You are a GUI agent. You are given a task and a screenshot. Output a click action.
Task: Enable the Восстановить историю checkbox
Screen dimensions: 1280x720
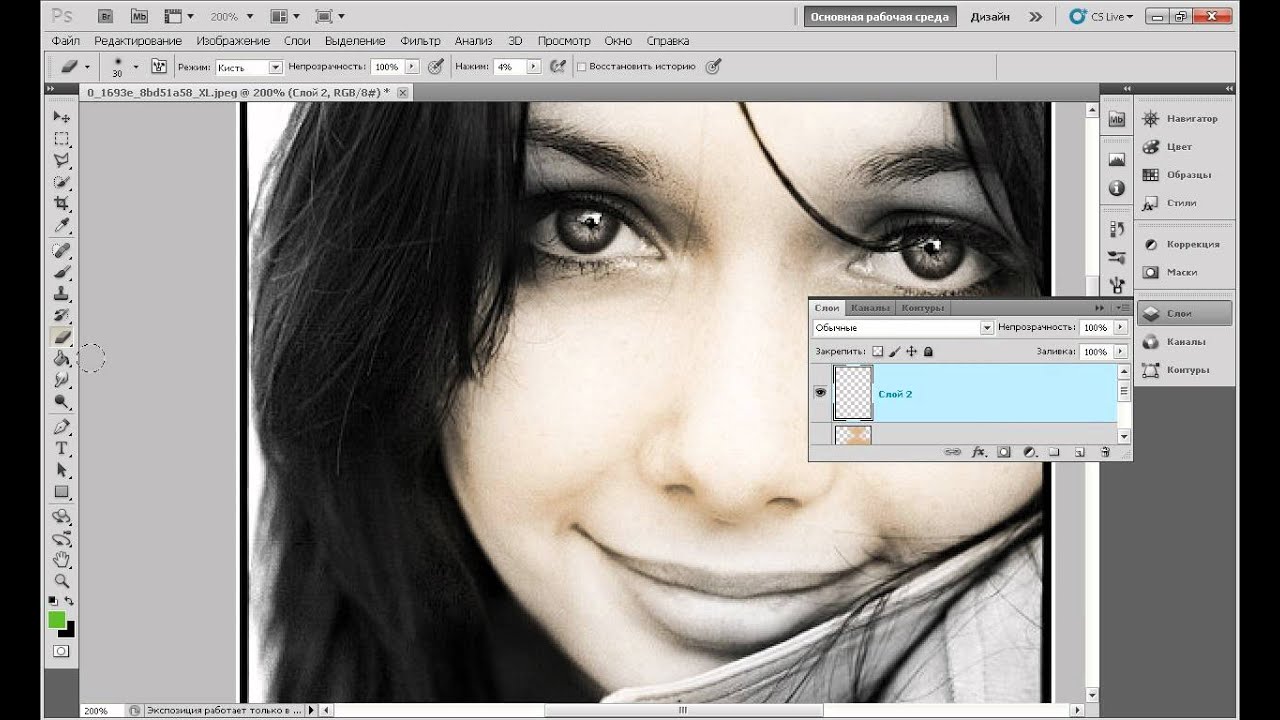click(582, 67)
